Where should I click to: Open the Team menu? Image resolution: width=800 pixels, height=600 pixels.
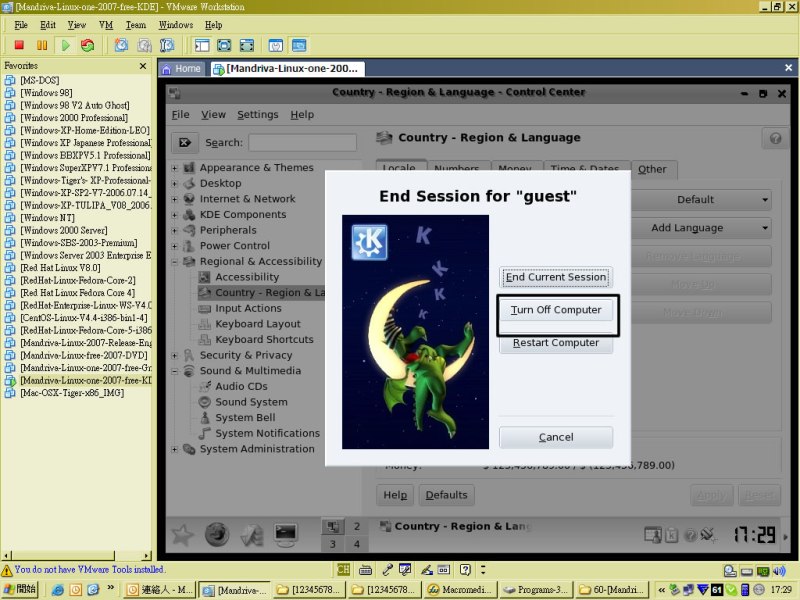tap(136, 25)
